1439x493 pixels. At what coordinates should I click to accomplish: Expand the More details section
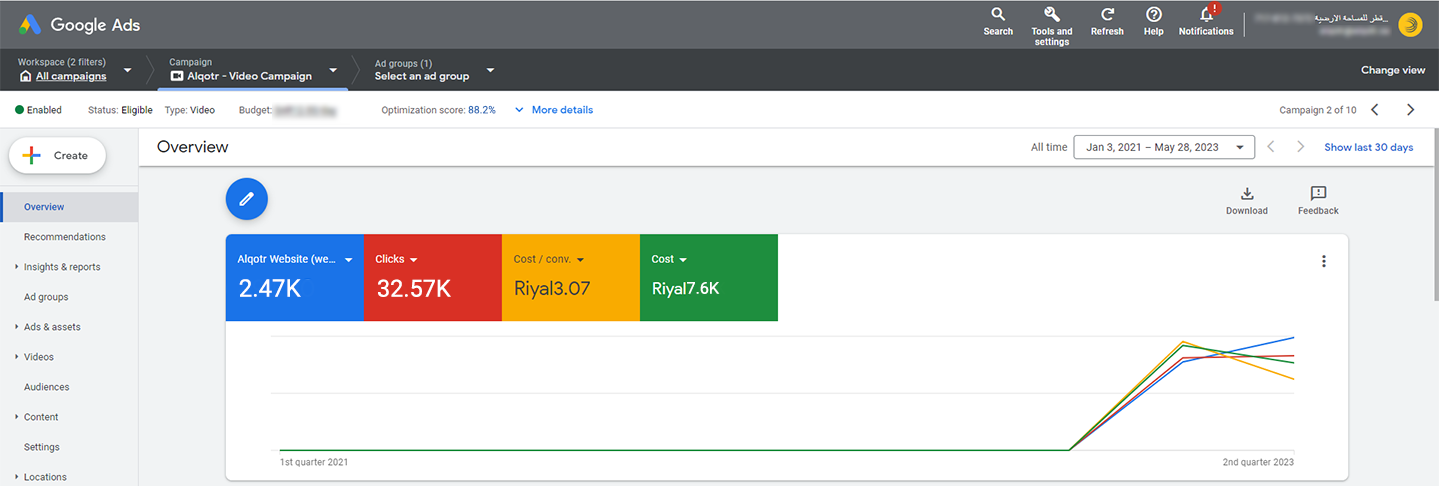click(x=553, y=110)
